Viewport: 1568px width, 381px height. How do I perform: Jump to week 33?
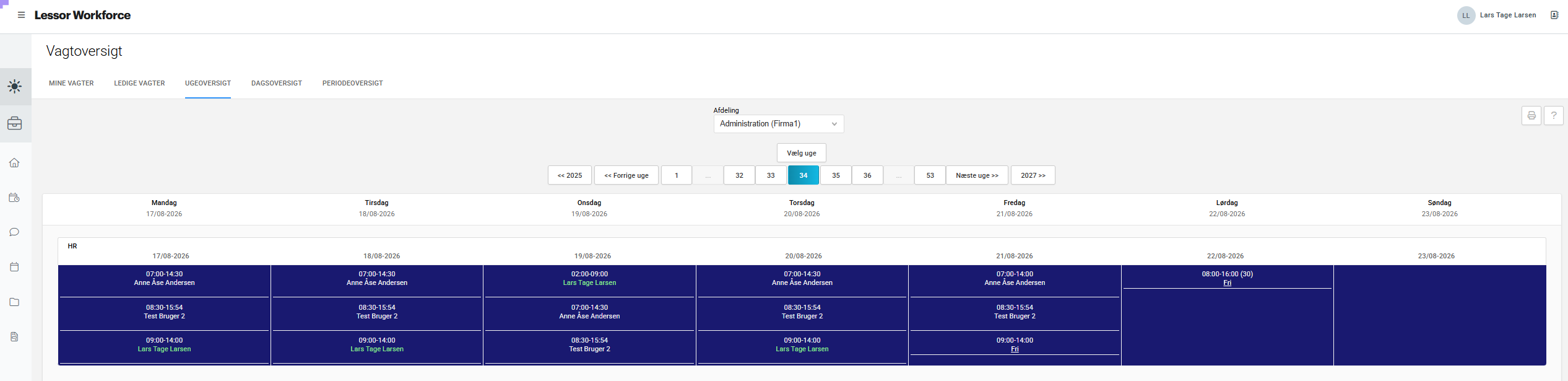point(771,175)
